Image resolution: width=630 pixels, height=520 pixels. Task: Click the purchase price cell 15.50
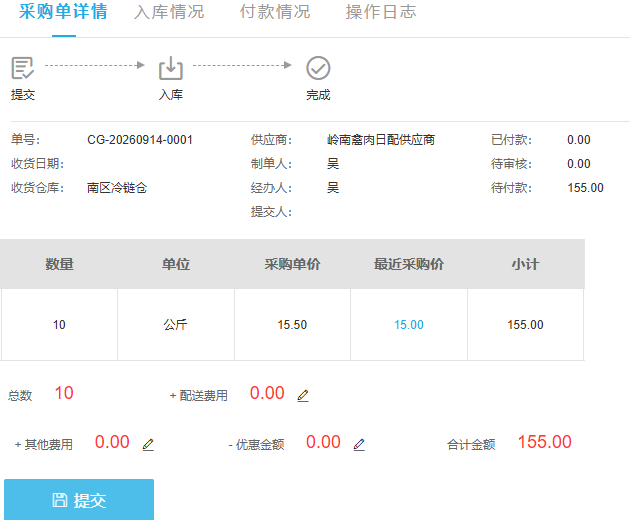point(292,325)
